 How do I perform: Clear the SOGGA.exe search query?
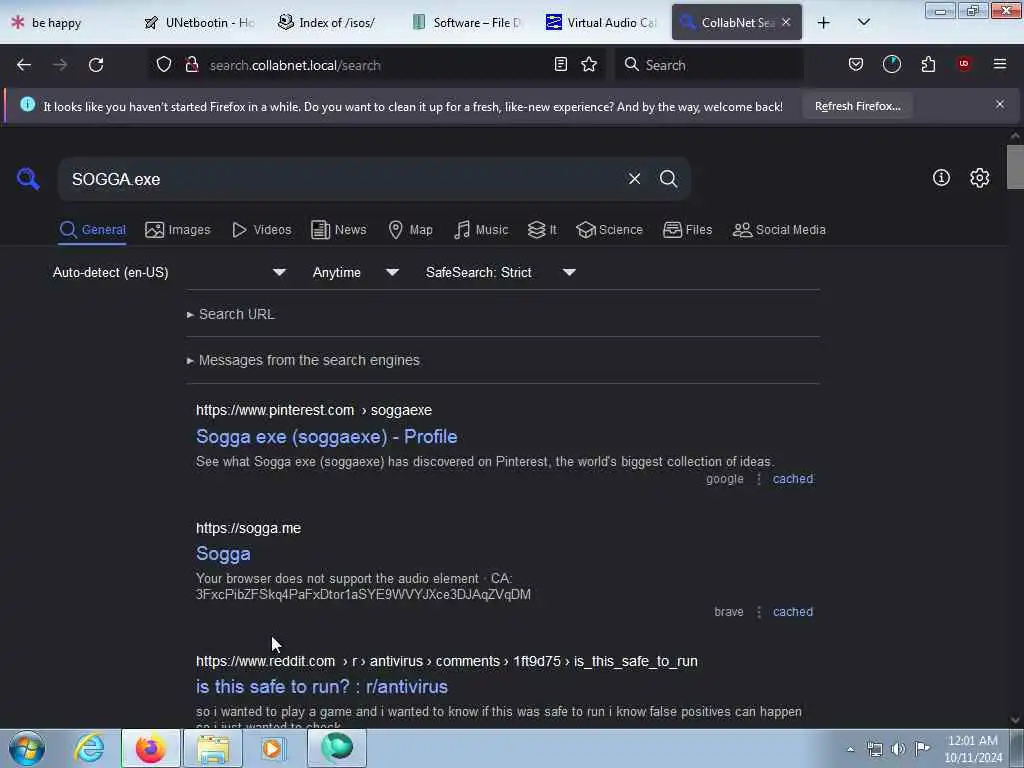click(x=634, y=178)
